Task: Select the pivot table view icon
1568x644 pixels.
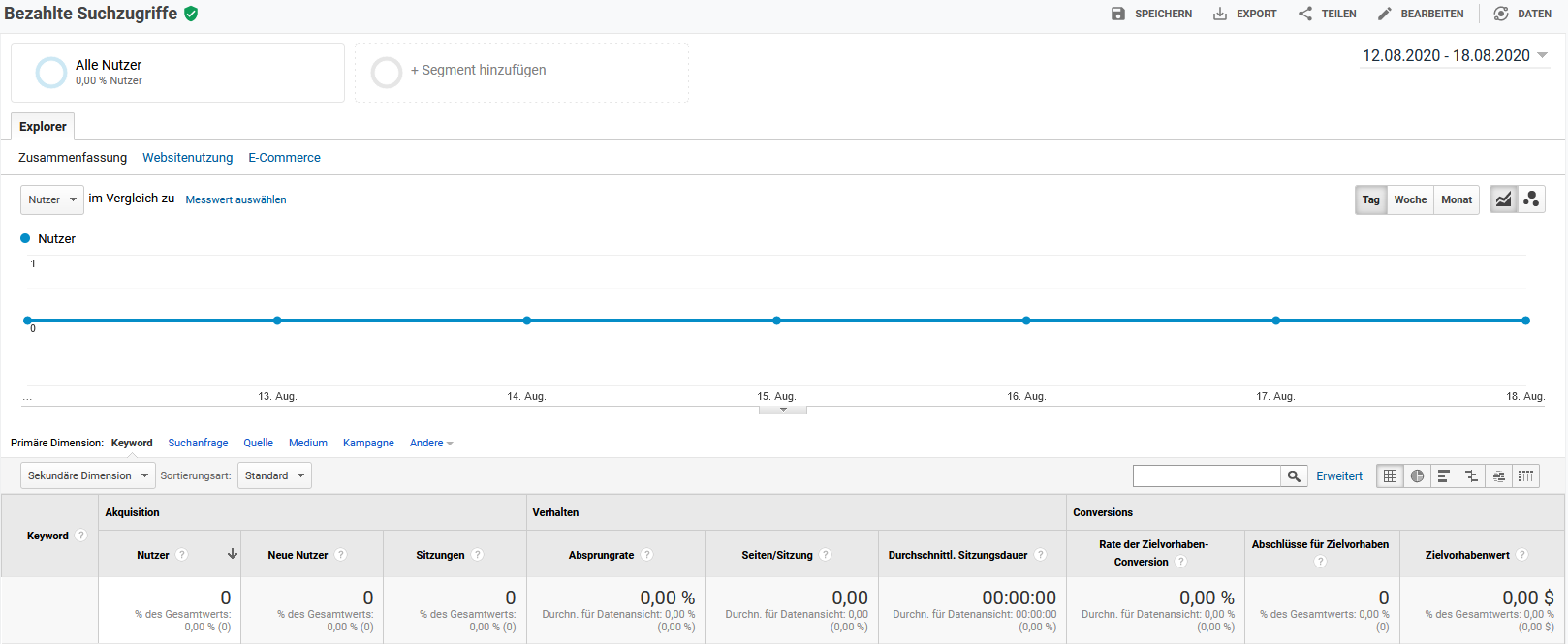Action: point(1526,475)
